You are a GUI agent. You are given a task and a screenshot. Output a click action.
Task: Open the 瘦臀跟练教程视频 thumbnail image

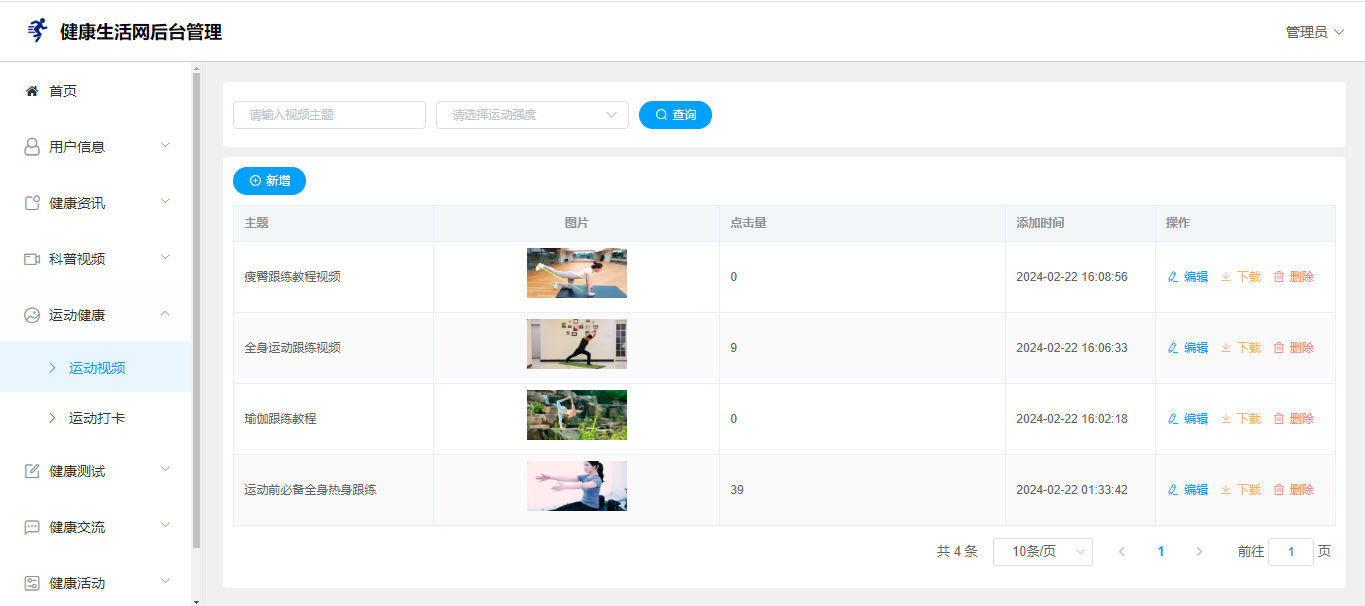coord(577,273)
